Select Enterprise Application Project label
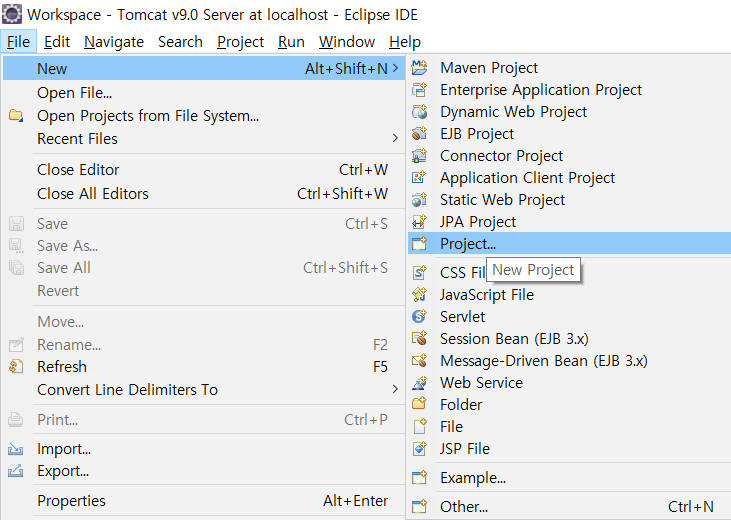 click(x=541, y=90)
